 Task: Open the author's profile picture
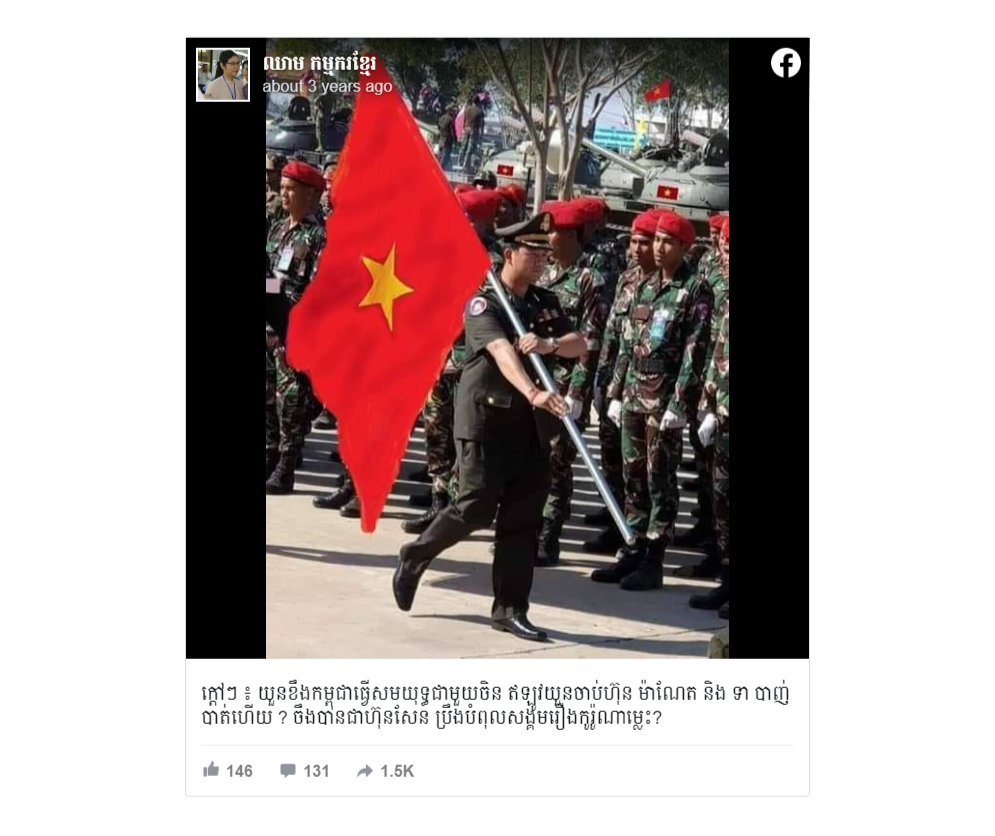[223, 75]
